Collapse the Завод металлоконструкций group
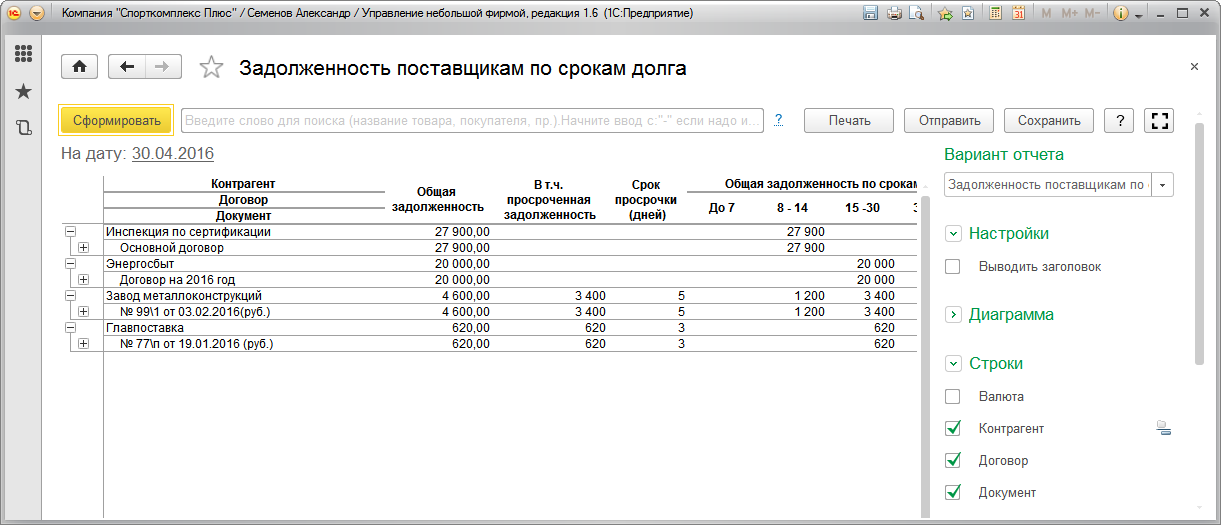Screen dimensions: 1221x525 click(x=71, y=296)
